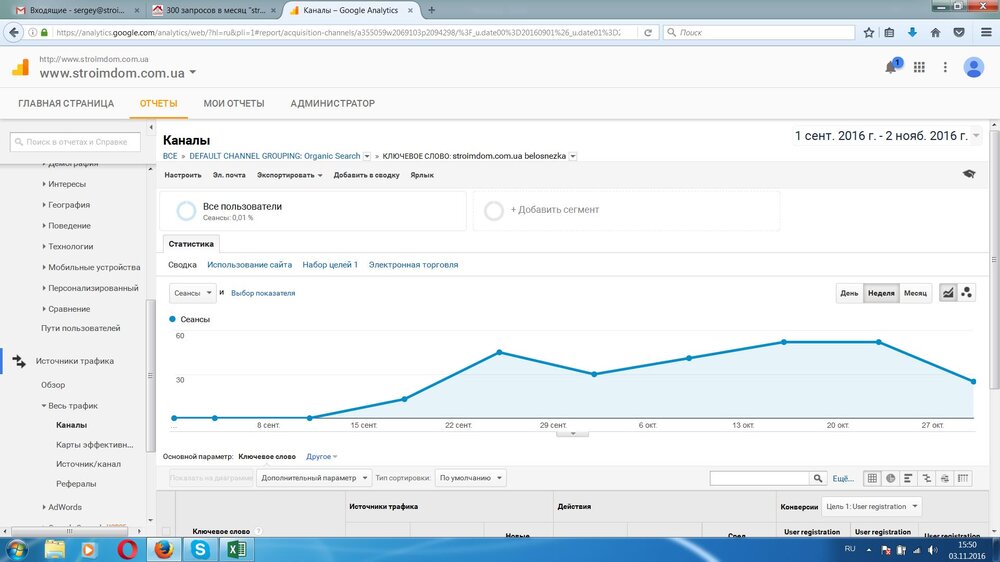Open the notifications bell icon

tap(891, 67)
